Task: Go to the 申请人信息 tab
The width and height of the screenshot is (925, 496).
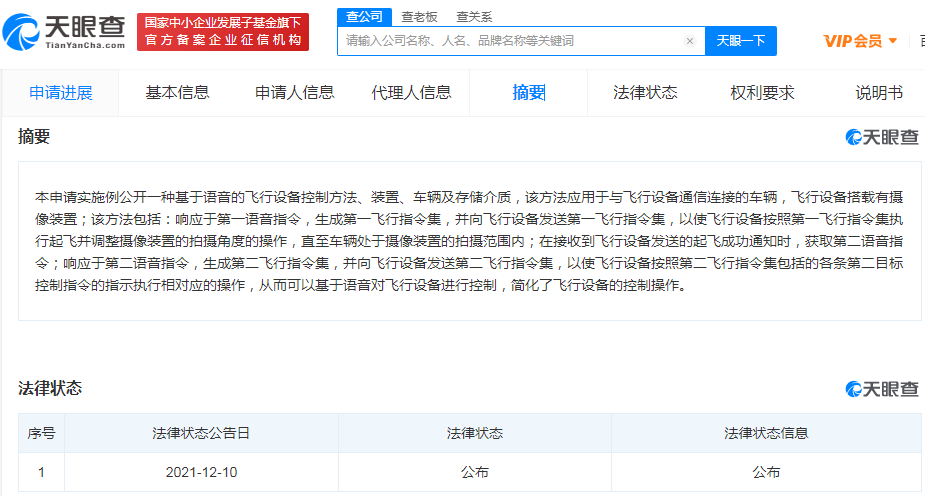Action: tap(294, 93)
